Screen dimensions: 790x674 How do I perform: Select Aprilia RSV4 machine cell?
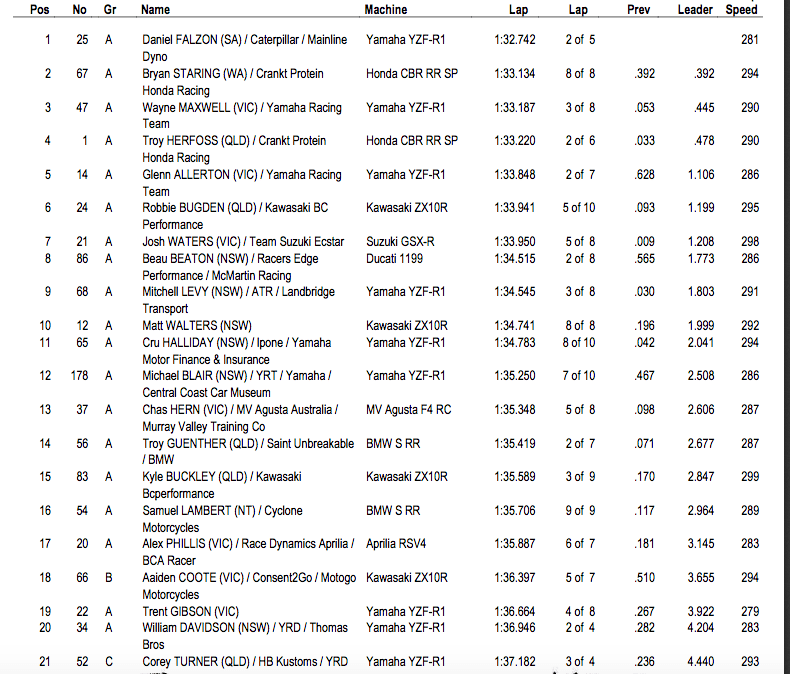click(x=395, y=544)
